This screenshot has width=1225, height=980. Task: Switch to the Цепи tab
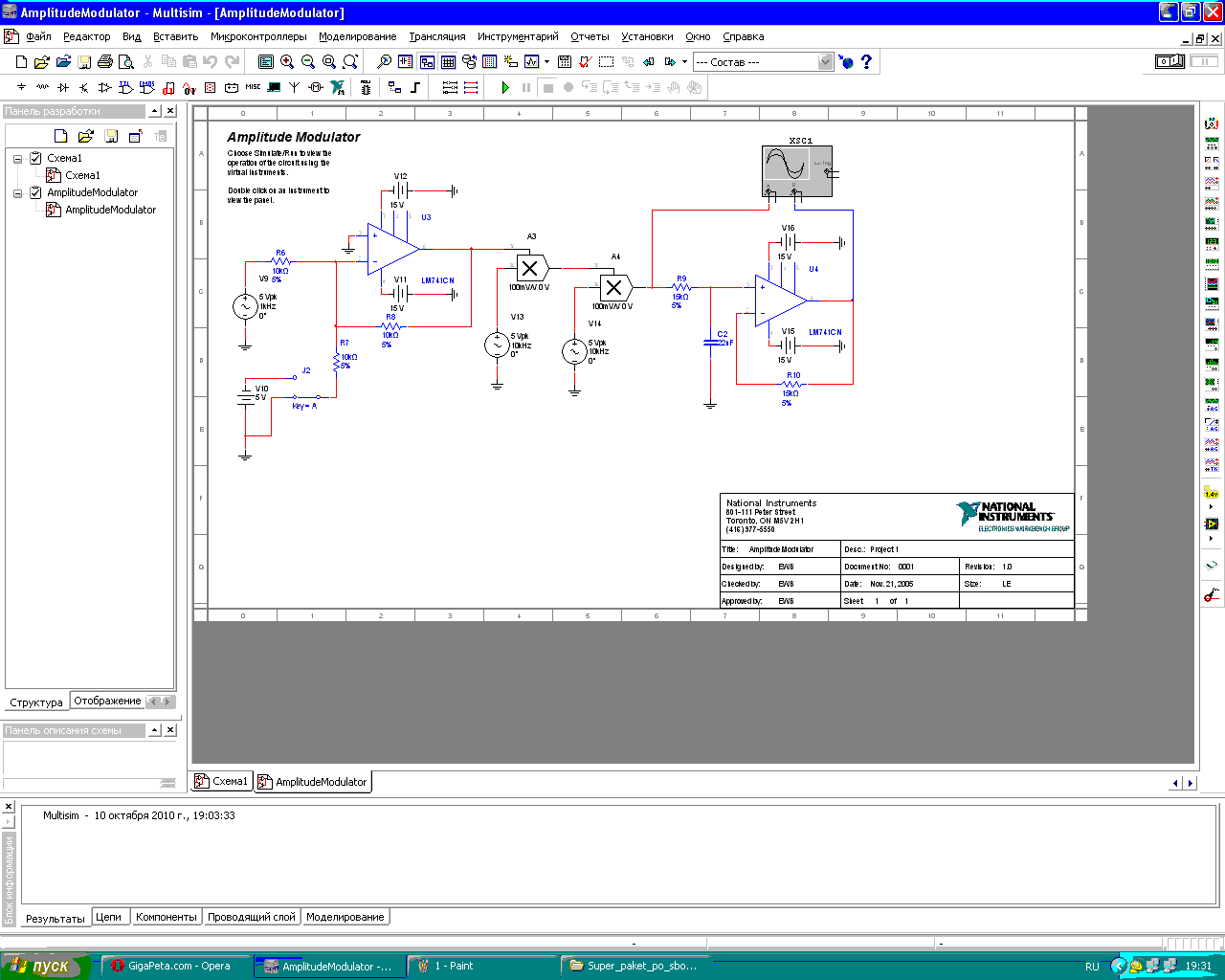[109, 917]
